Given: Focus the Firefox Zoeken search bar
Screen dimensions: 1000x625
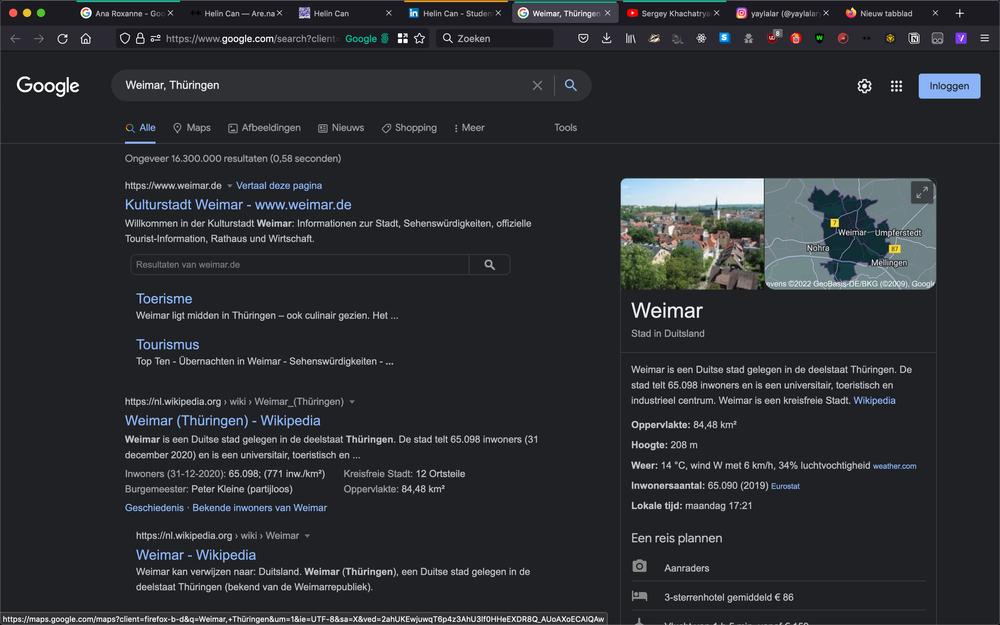Looking at the screenshot, I should tap(495, 39).
